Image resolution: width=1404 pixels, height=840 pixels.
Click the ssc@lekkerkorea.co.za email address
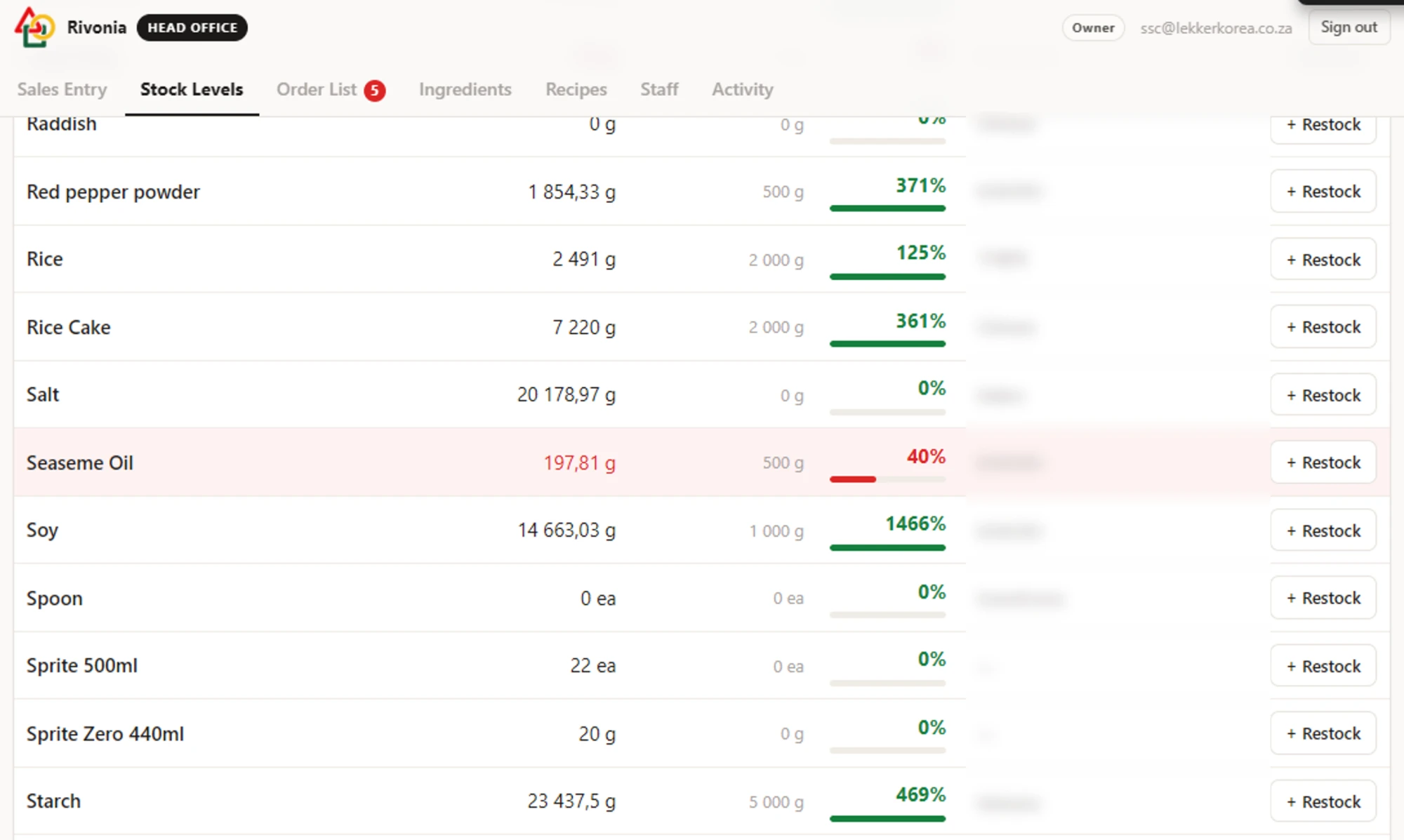coord(1216,28)
